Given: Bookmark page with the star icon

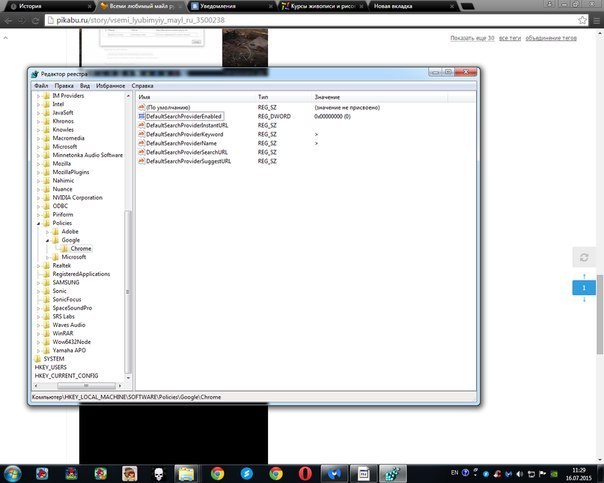Looking at the screenshot, I should 582,20.
